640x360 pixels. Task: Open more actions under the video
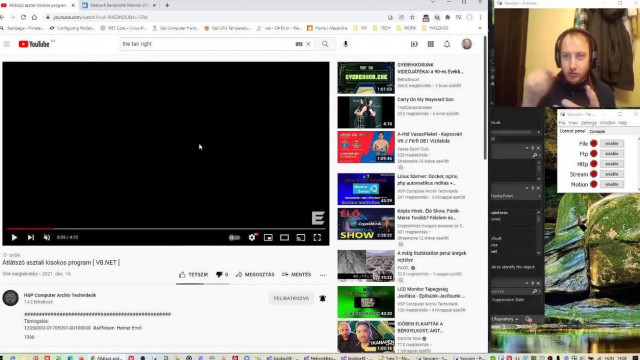tap(322, 275)
